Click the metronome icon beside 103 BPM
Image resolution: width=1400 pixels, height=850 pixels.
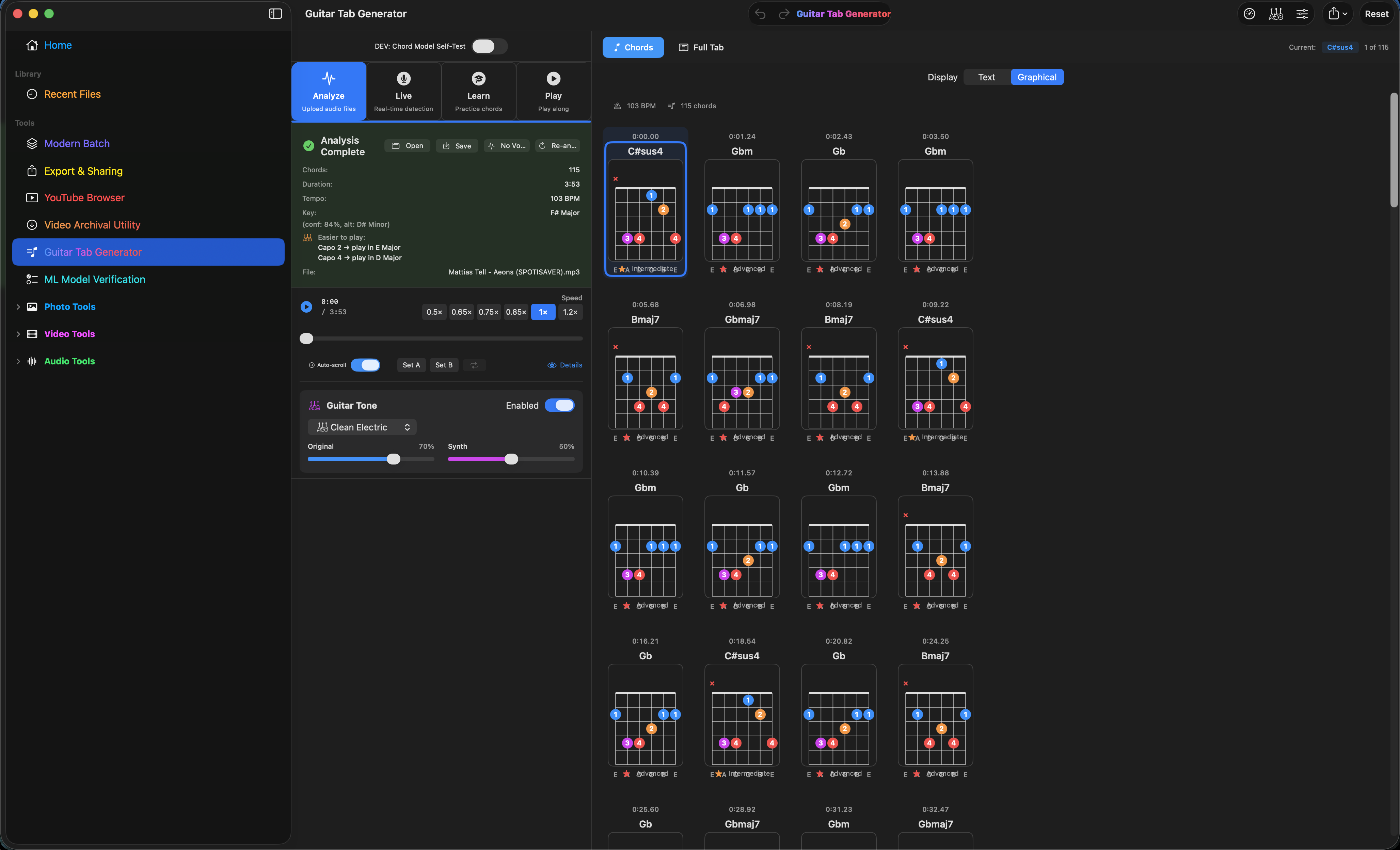tap(617, 106)
